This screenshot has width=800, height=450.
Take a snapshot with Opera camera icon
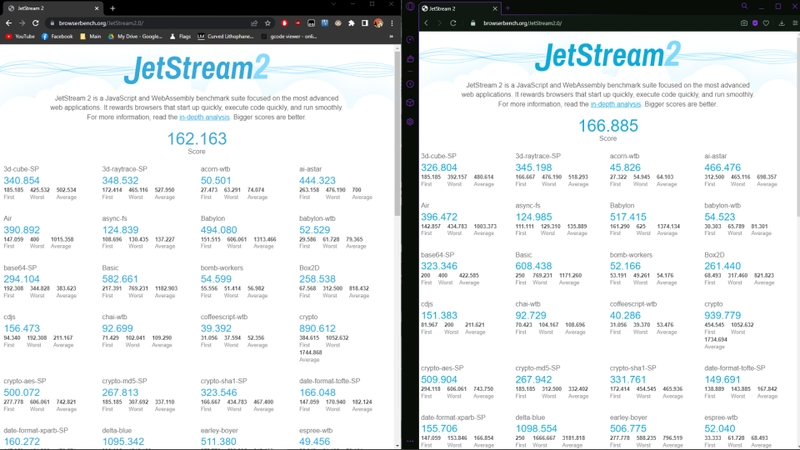coord(744,23)
